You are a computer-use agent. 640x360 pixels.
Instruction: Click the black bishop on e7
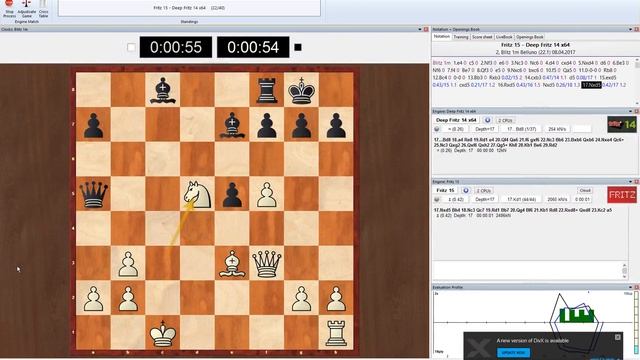[x=232, y=125]
